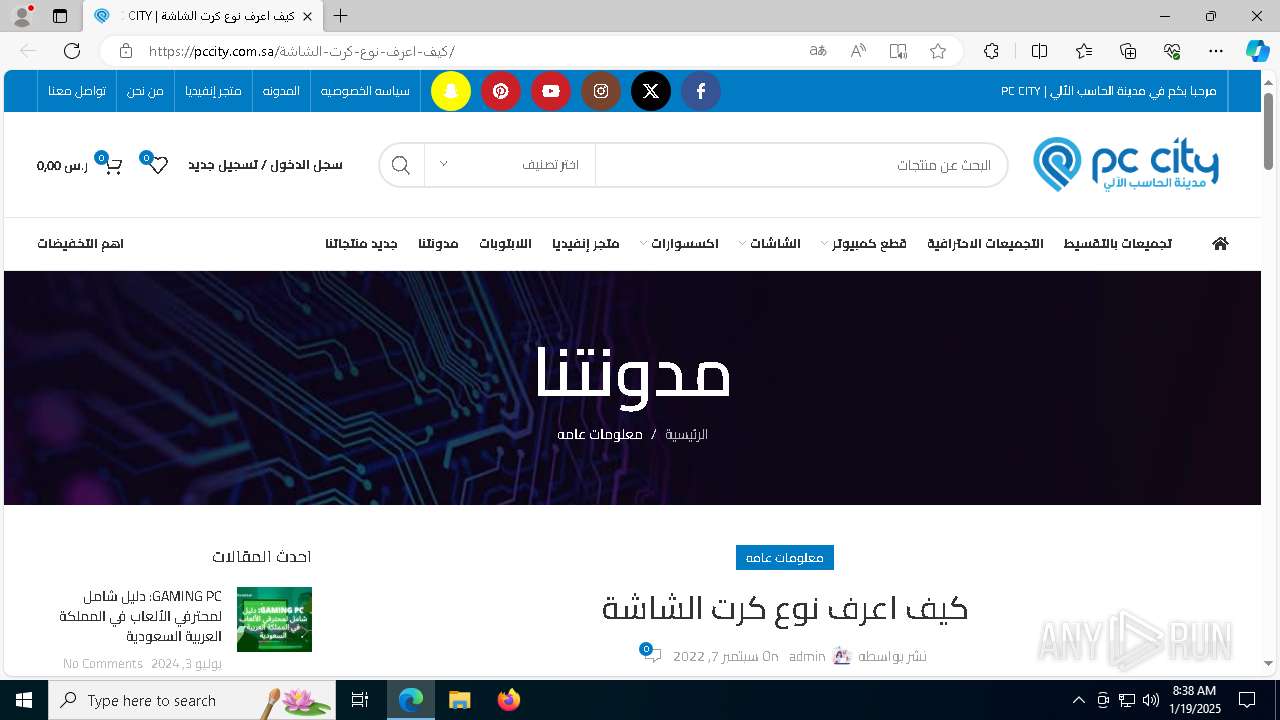Open جديد منتجاتنا menu item
The height and width of the screenshot is (720, 1280).
click(361, 244)
